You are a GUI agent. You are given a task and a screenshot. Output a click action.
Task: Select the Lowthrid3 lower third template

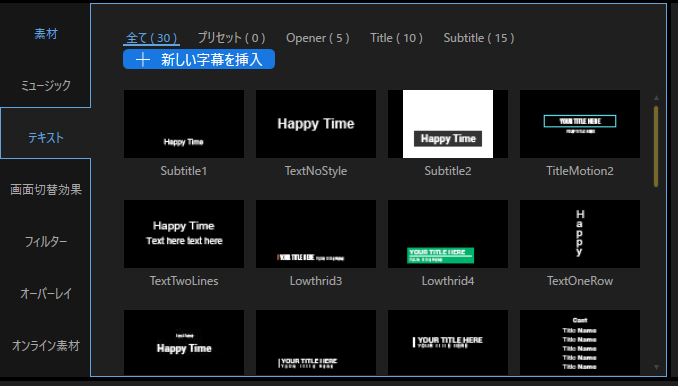click(316, 234)
